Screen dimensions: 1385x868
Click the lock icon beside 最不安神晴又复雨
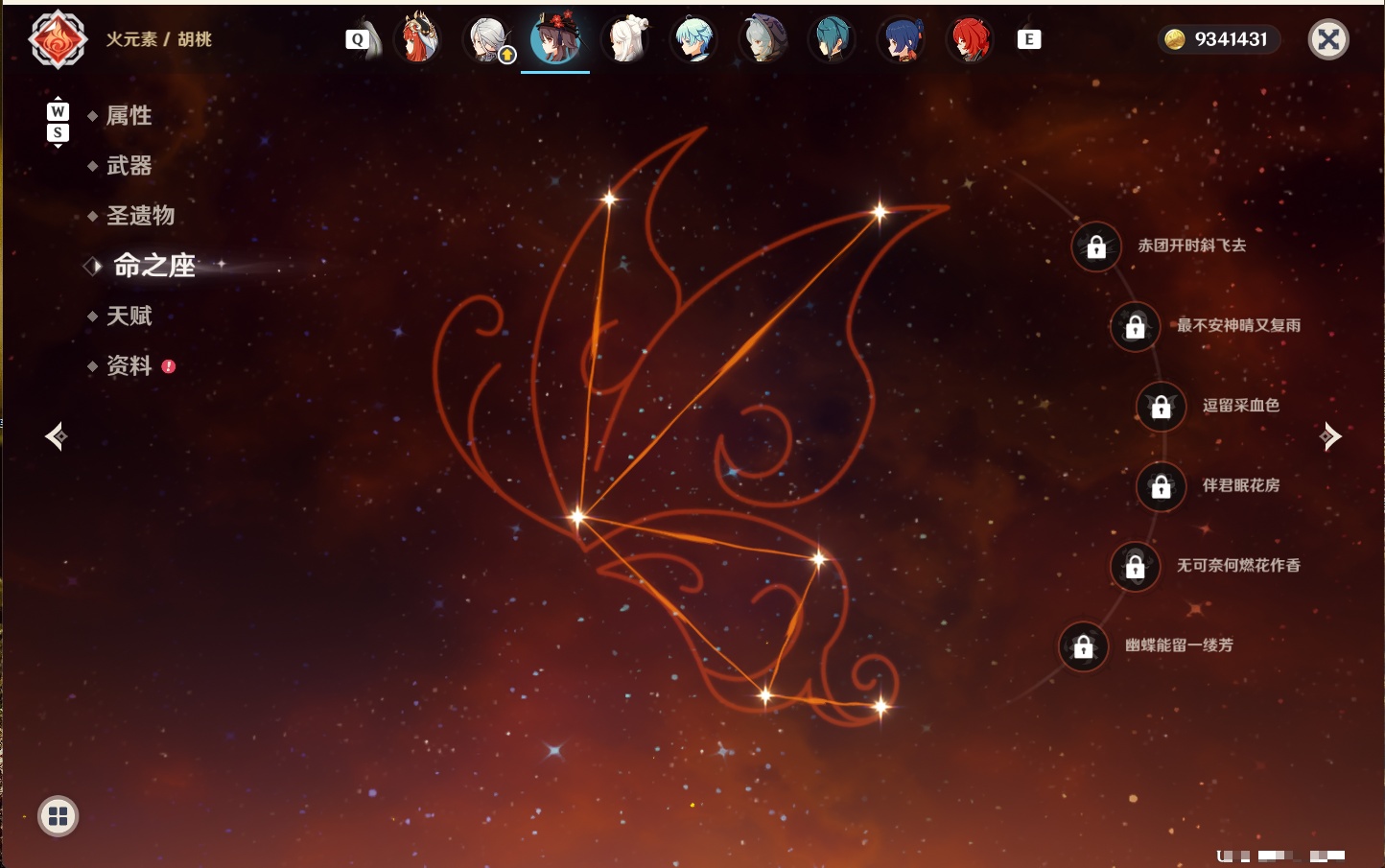point(1136,326)
